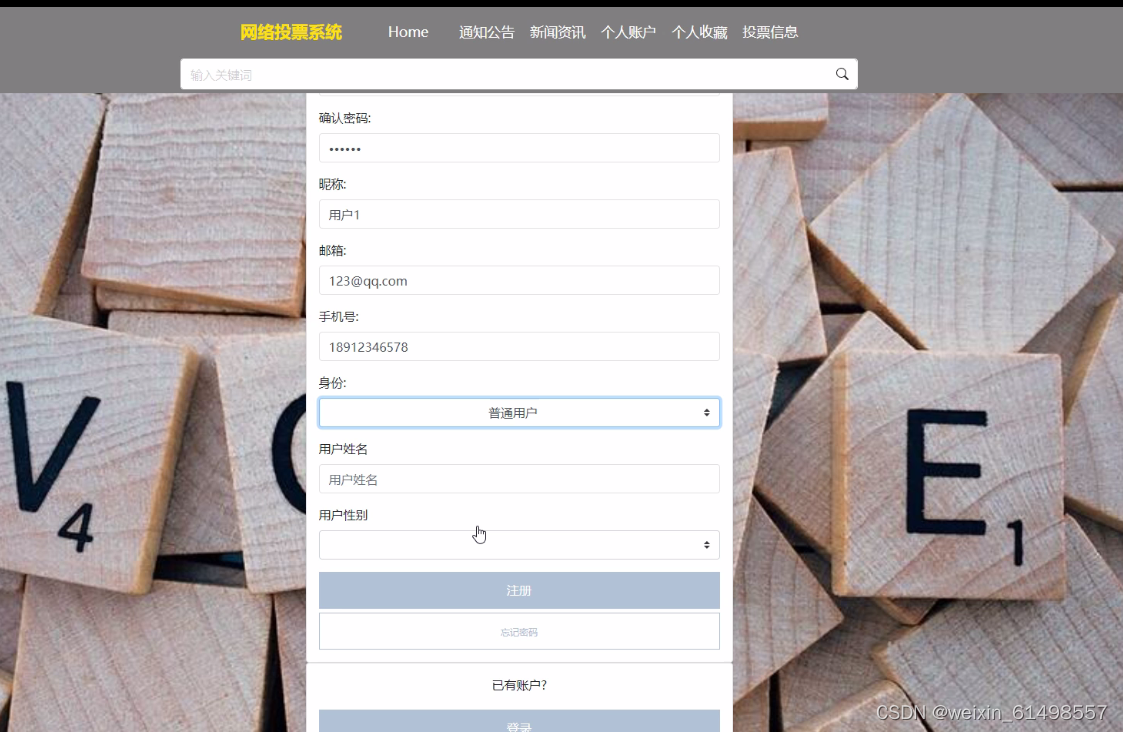
Task: Open the 身份 dropdown showing 普通用户
Action: pyautogui.click(x=519, y=413)
